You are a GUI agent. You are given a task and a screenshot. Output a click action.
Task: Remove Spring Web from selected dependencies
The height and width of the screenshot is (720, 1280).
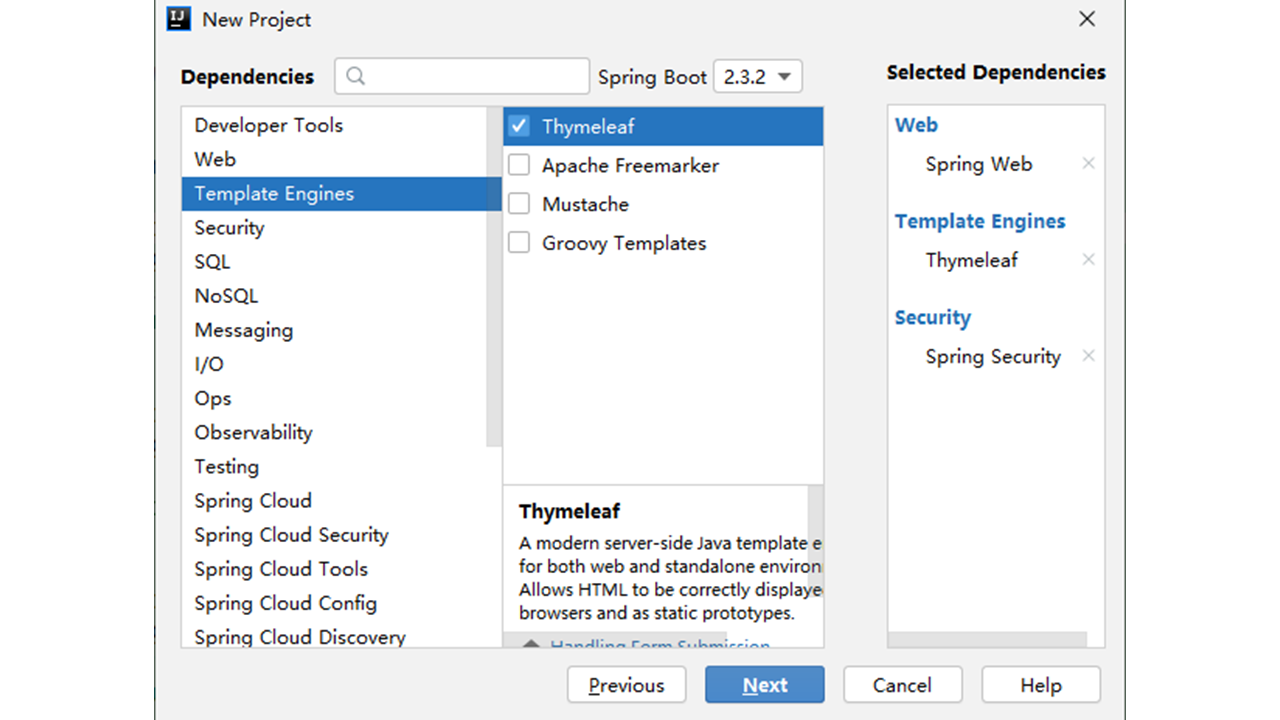point(1089,163)
